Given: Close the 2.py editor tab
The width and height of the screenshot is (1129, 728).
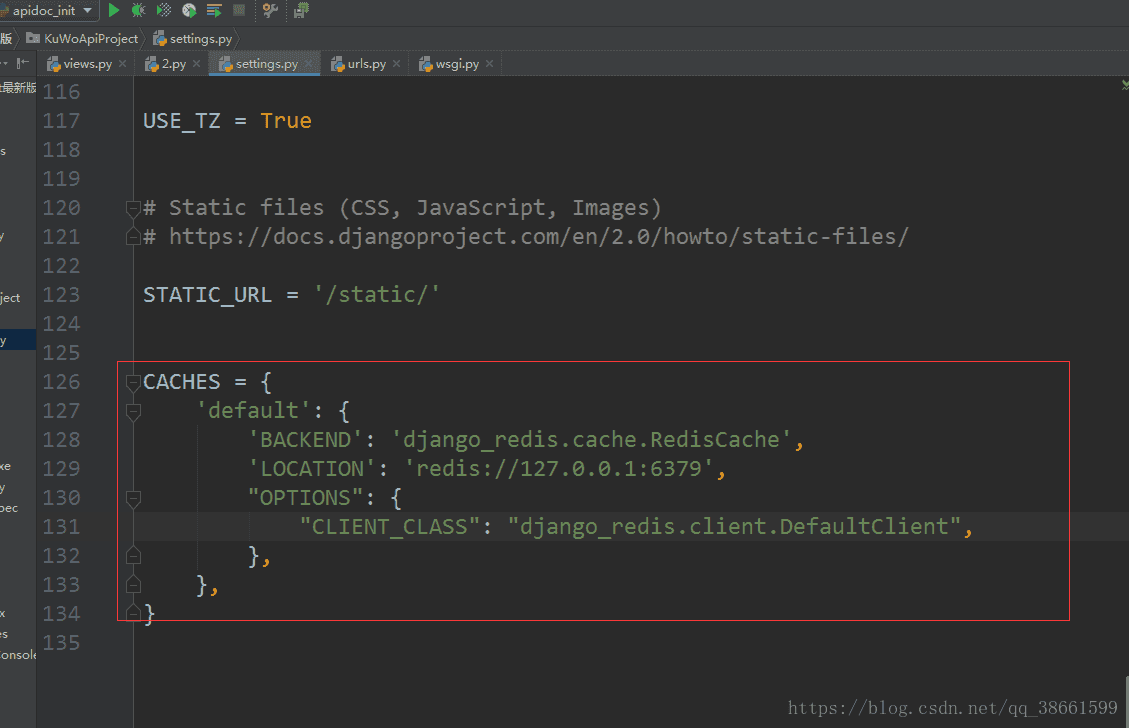Looking at the screenshot, I should click(194, 63).
